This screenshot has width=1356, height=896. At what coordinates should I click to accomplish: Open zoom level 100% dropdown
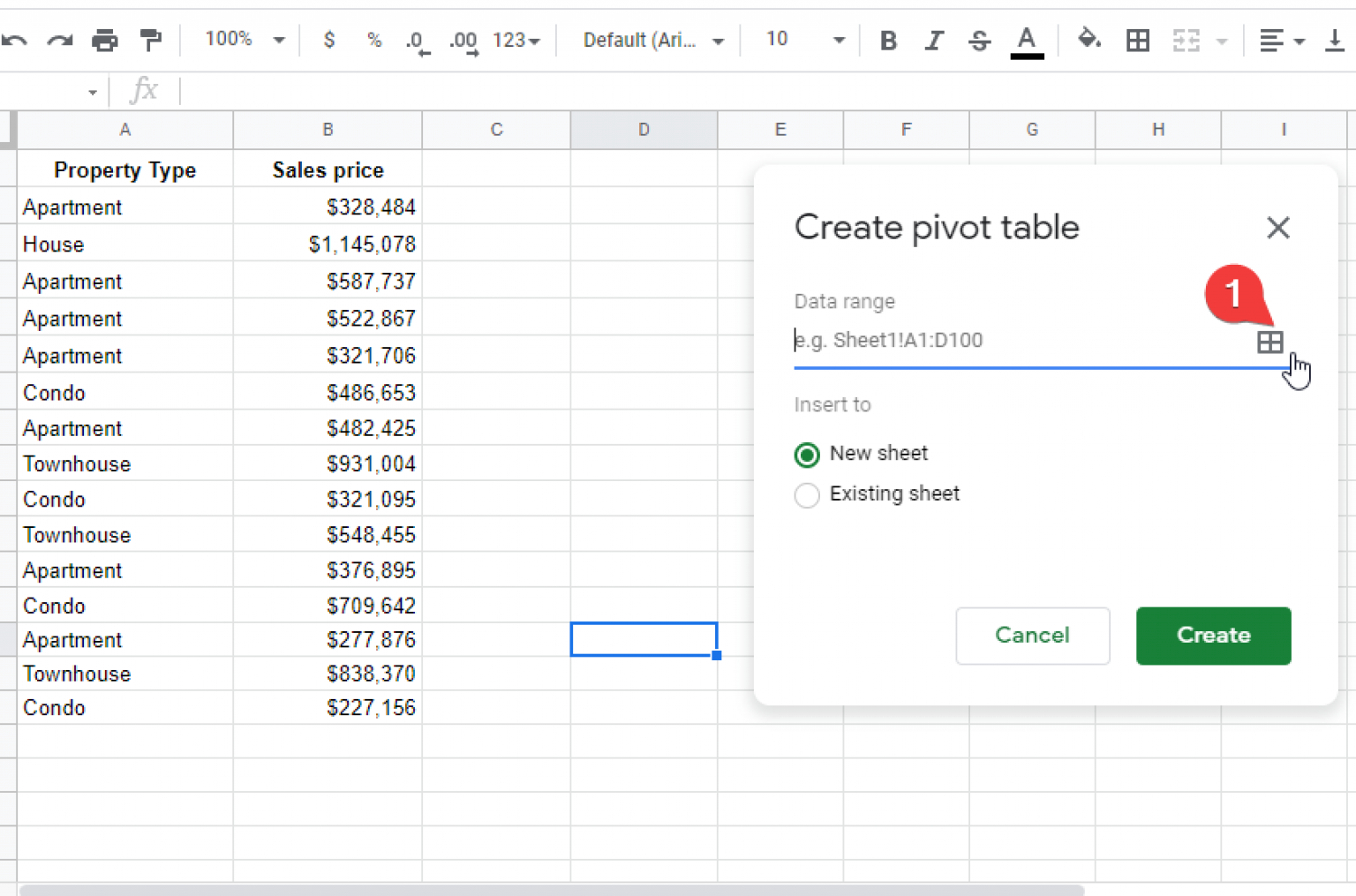pos(245,40)
